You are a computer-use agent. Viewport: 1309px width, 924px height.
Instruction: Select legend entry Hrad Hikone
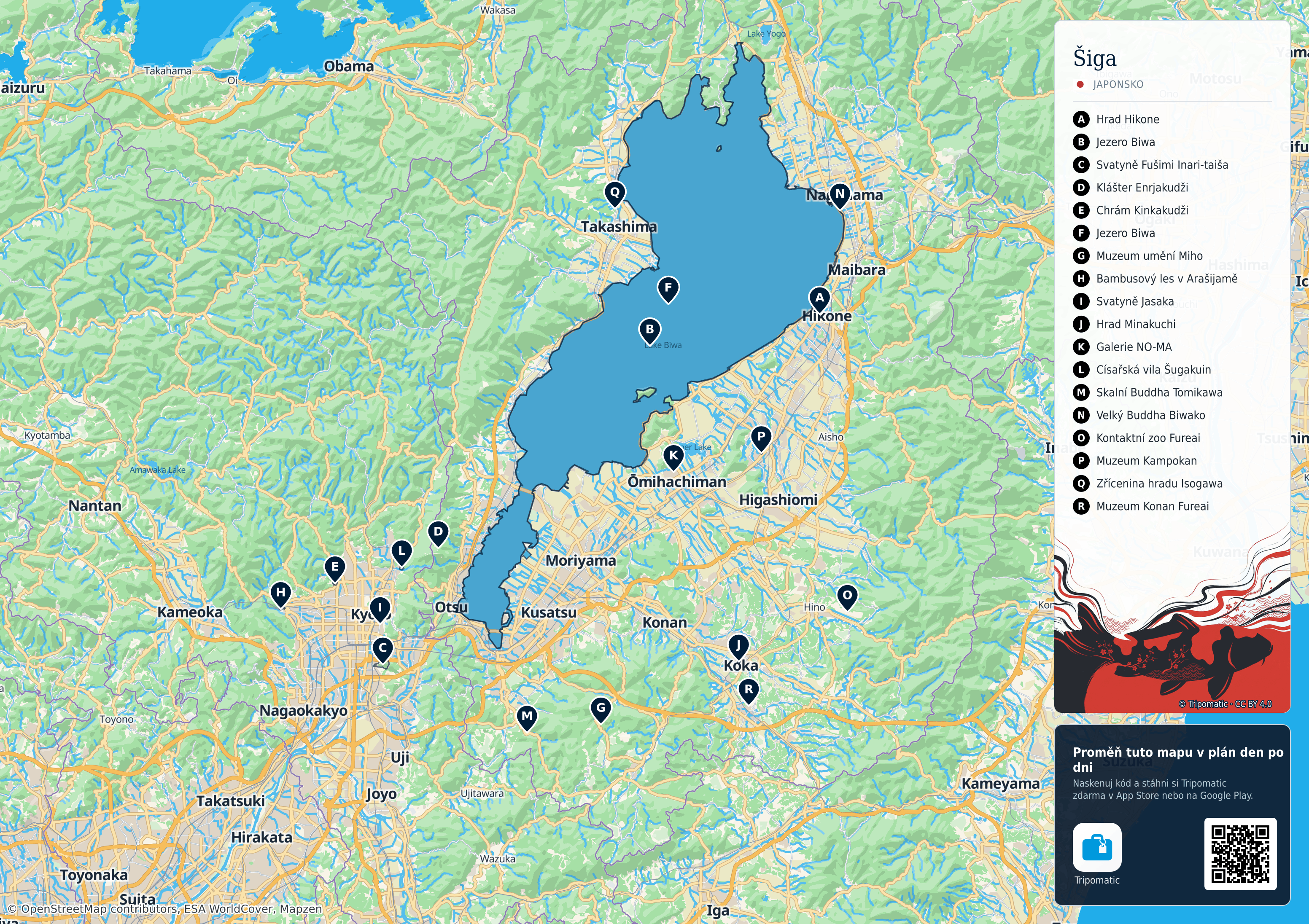pos(1128,119)
